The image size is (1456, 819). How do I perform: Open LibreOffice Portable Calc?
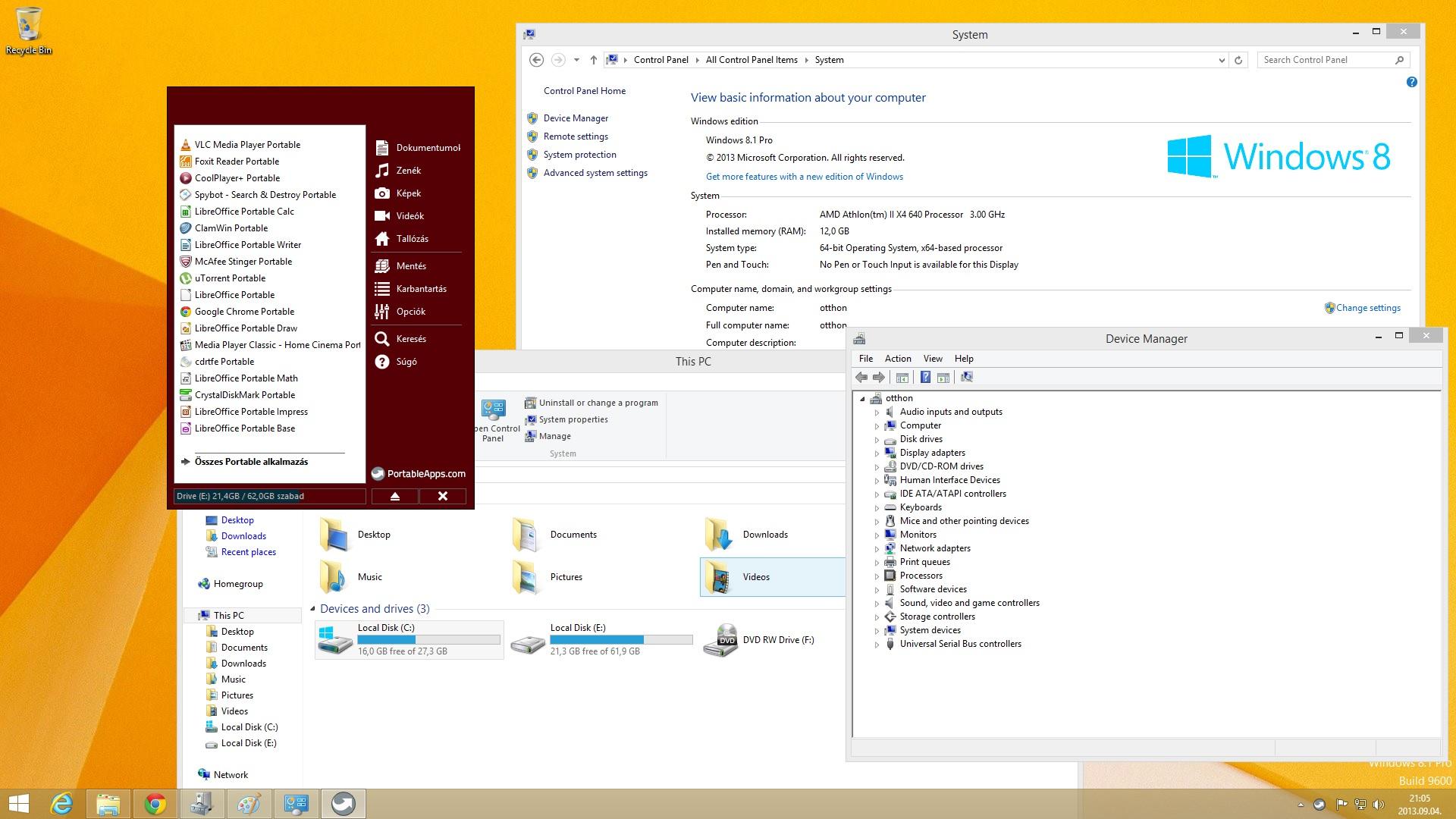pyautogui.click(x=237, y=212)
